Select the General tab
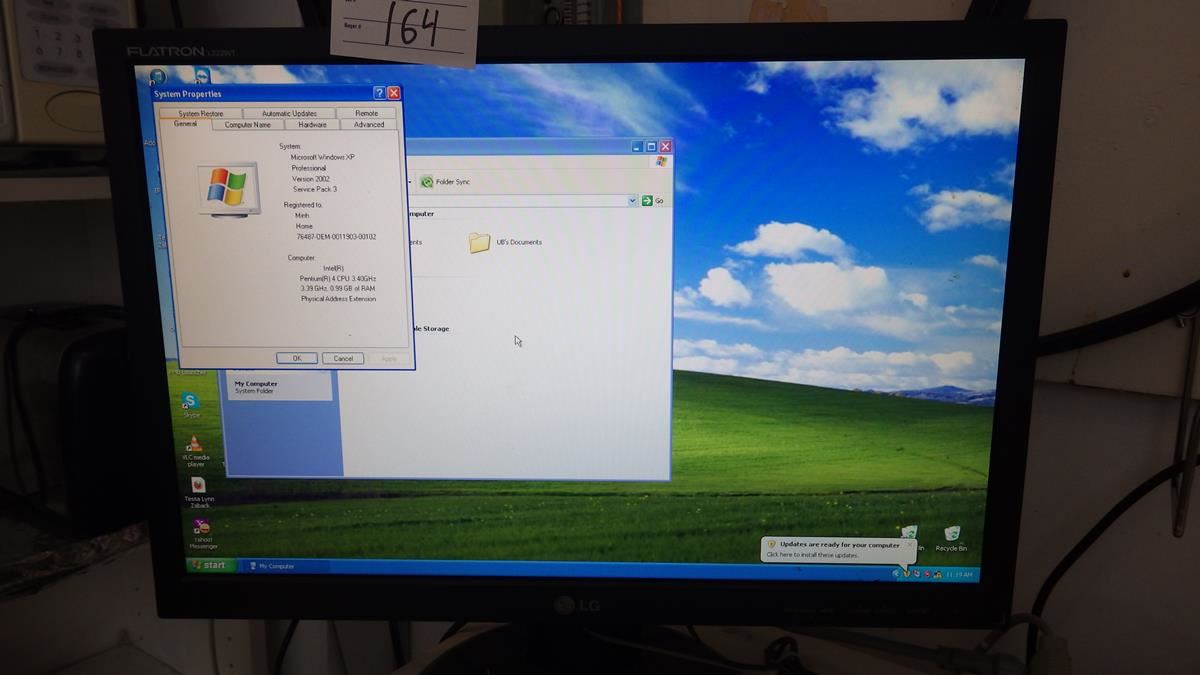The image size is (1200, 675). tap(185, 124)
